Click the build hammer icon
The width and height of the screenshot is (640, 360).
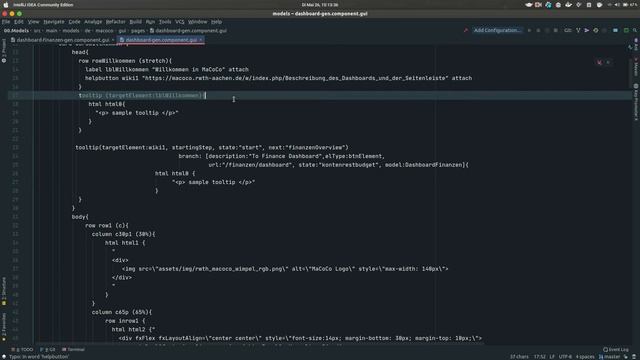pyautogui.click(x=466, y=30)
